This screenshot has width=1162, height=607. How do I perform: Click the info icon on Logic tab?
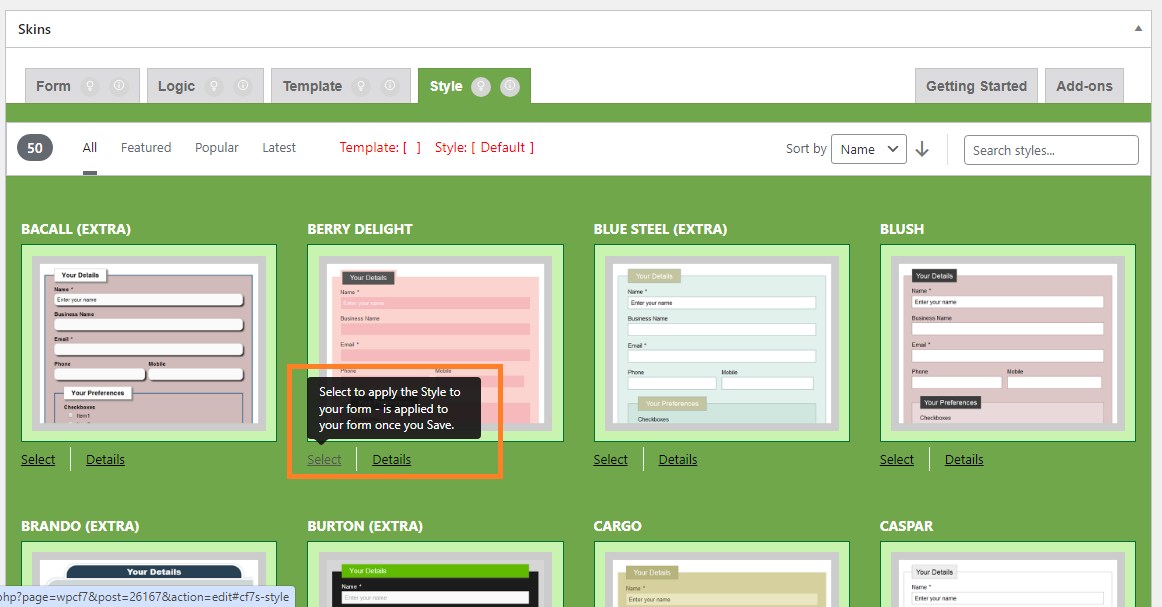point(242,86)
